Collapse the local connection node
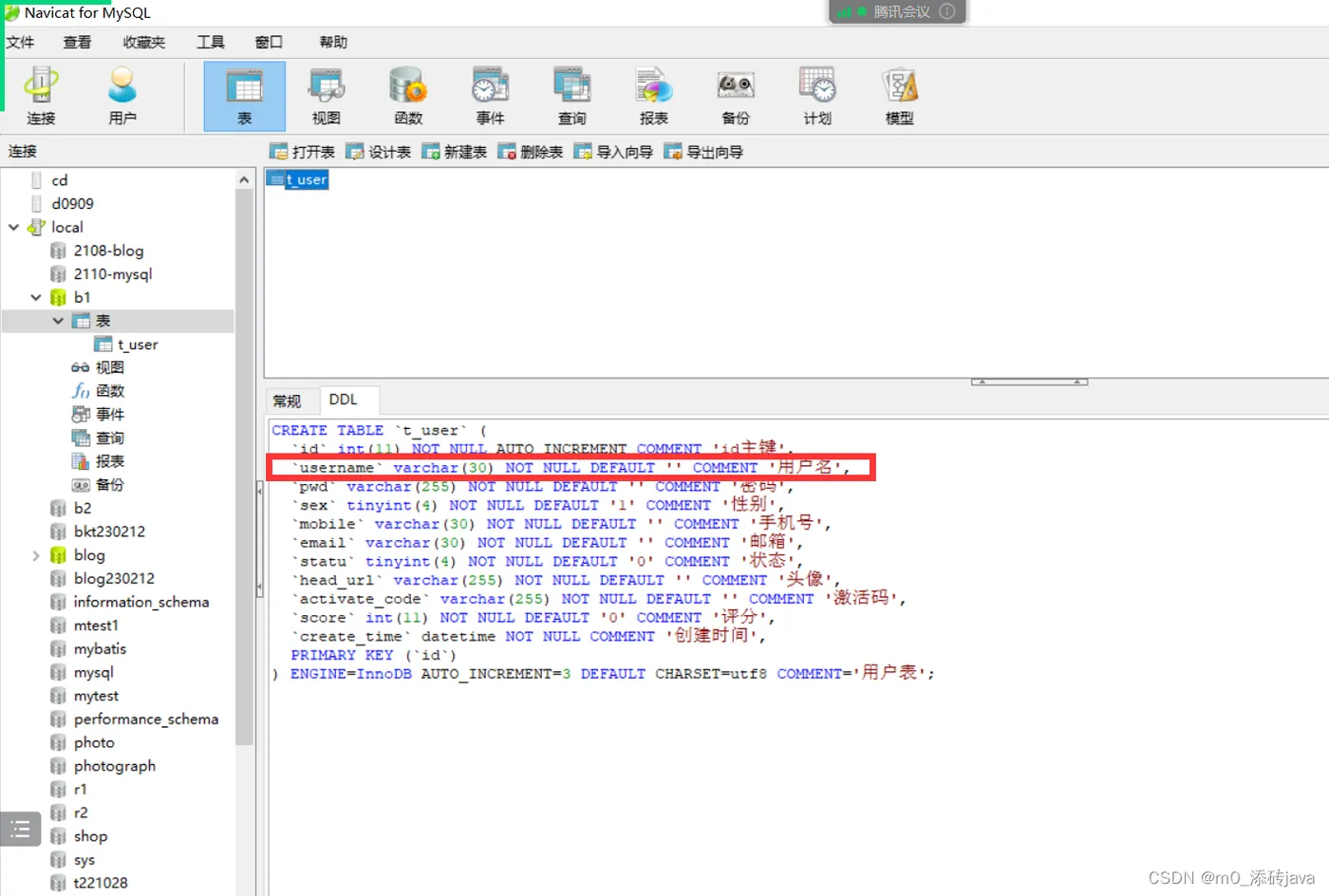The height and width of the screenshot is (896, 1329). click(14, 227)
